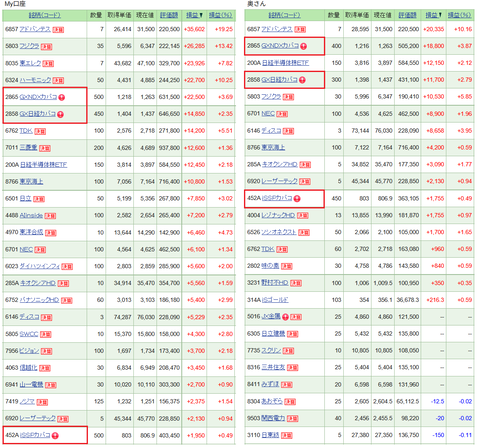Click red badge beside 三菱重 in My口座 table

[45, 148]
